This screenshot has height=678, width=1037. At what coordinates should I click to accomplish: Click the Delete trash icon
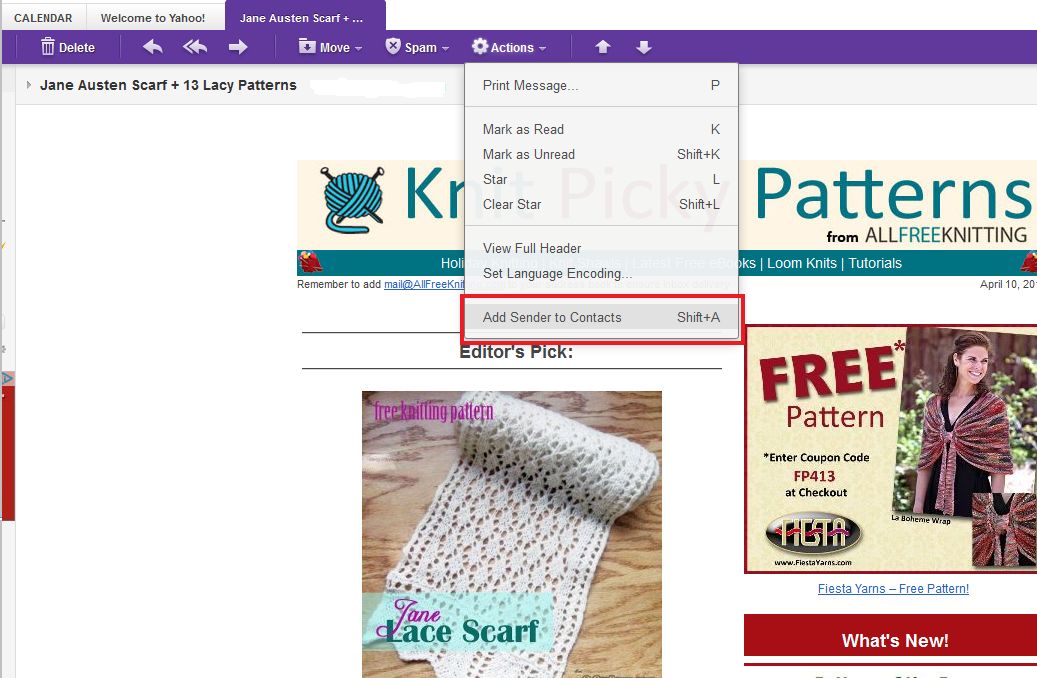[x=47, y=46]
